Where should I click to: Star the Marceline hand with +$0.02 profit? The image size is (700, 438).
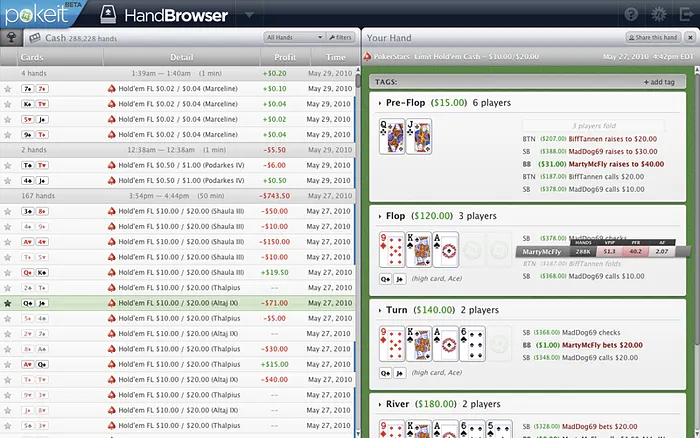coord(8,119)
